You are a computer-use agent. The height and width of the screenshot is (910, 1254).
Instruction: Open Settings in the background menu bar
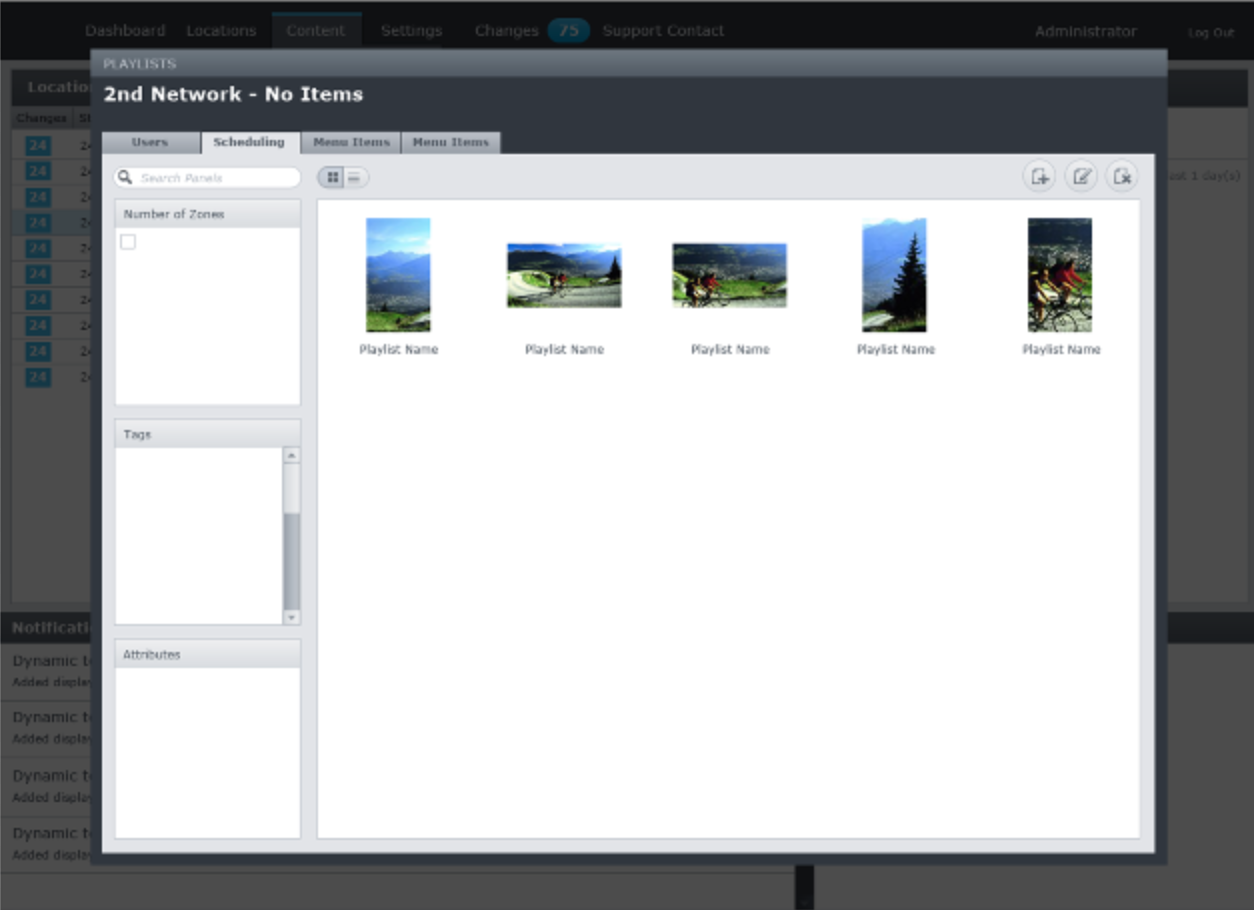(411, 31)
